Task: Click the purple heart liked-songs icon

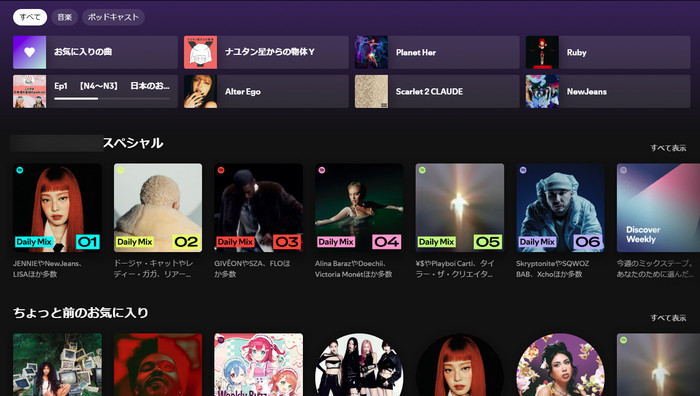Action: 29,52
